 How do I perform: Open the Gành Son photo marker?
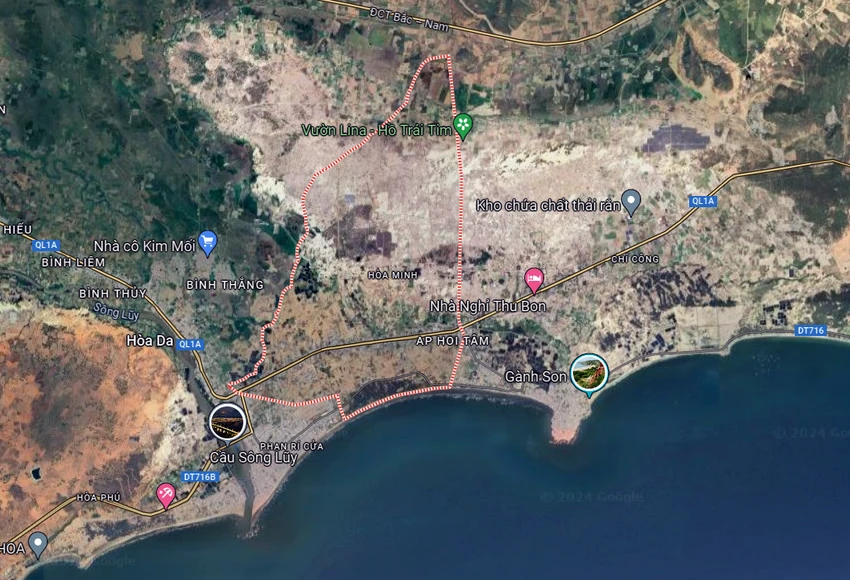coord(589,374)
